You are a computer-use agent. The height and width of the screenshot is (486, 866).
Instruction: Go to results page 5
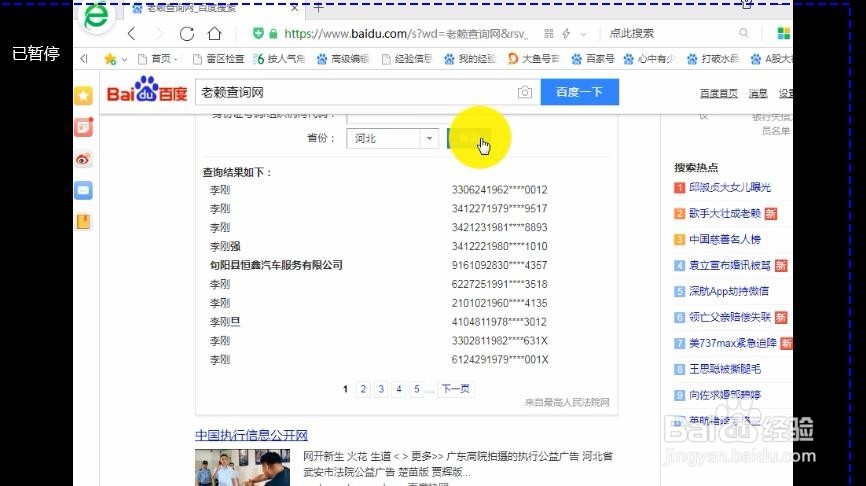tap(417, 389)
